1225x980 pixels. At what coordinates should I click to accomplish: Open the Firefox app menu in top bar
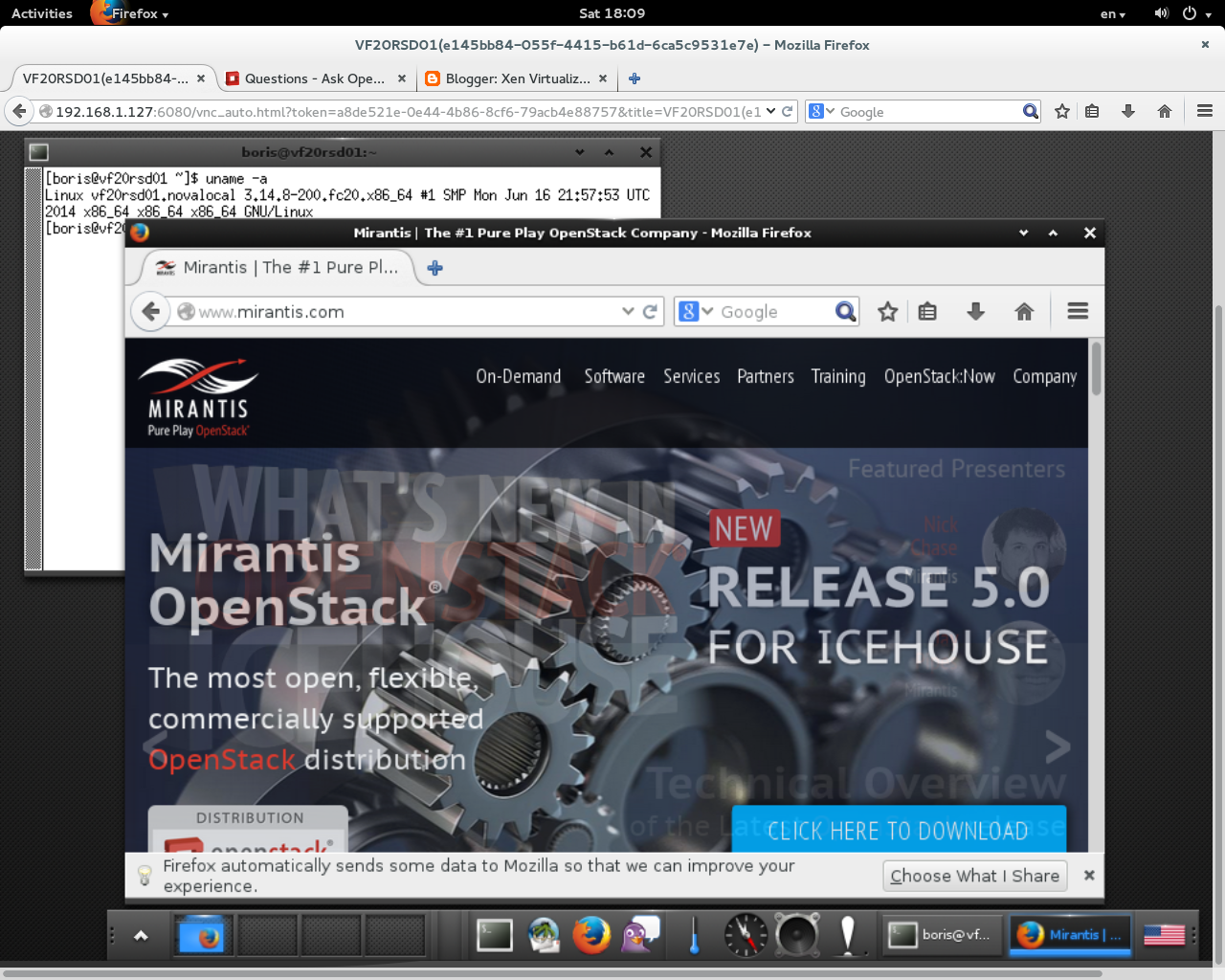pos(130,13)
